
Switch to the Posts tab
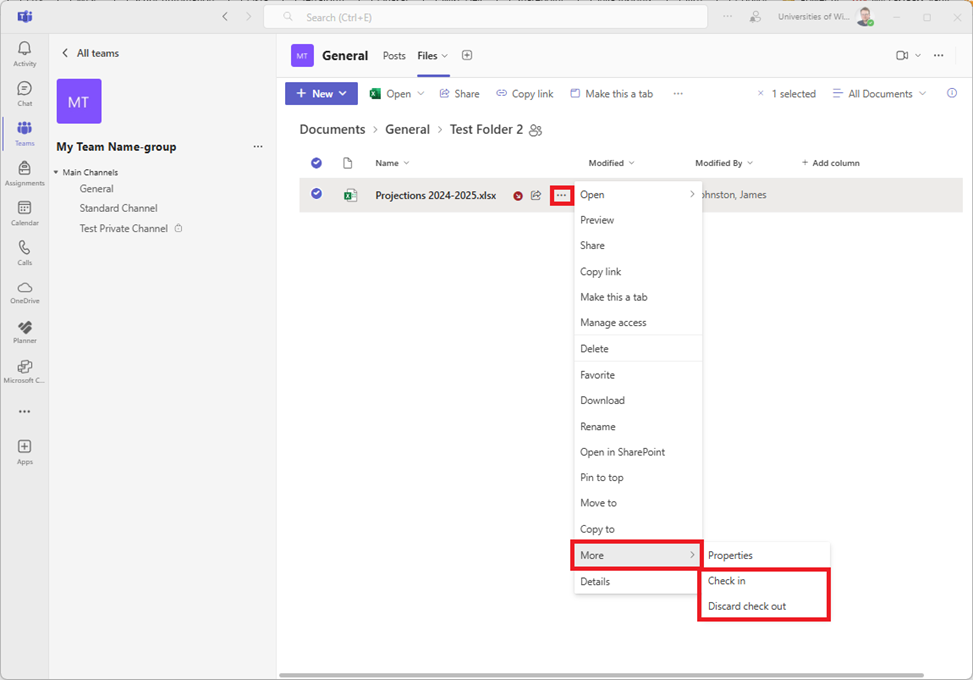coord(394,56)
